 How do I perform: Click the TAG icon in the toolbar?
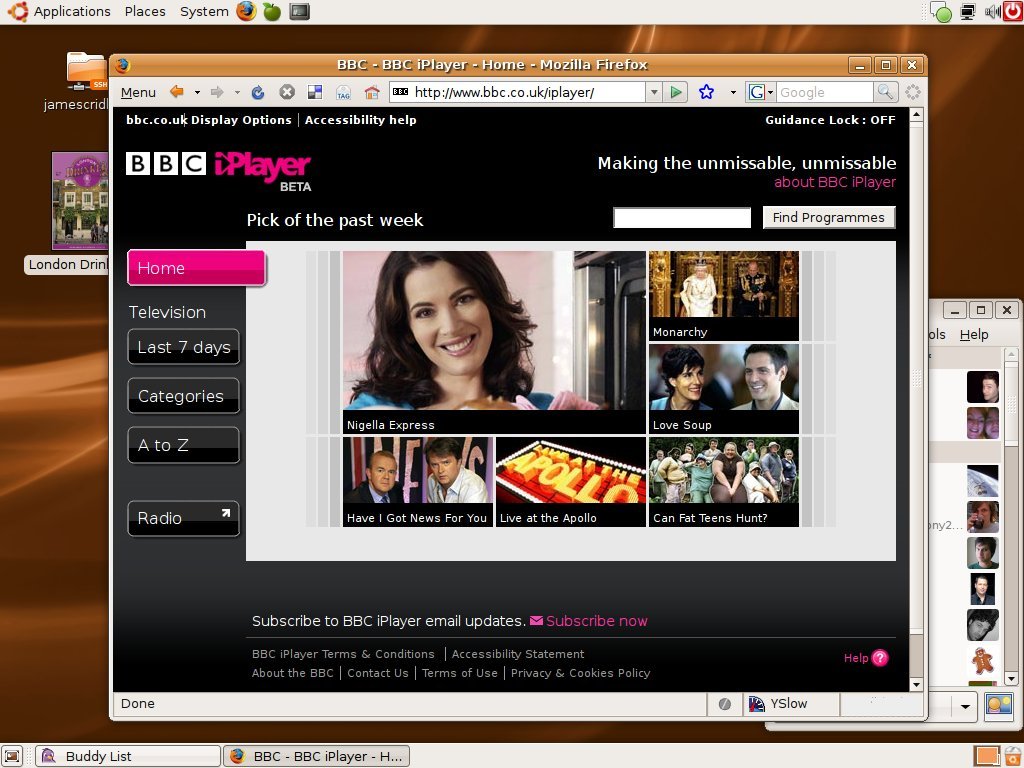tap(343, 91)
